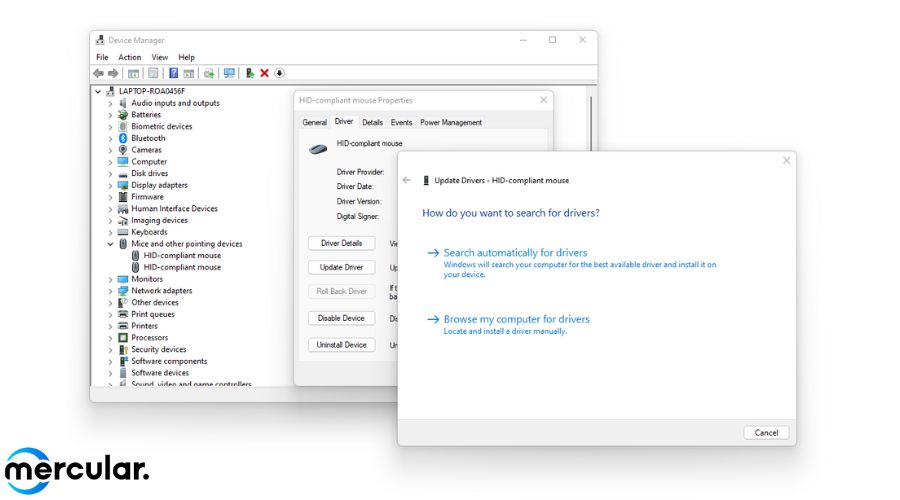Expand the Other devices node arrow

[x=110, y=303]
